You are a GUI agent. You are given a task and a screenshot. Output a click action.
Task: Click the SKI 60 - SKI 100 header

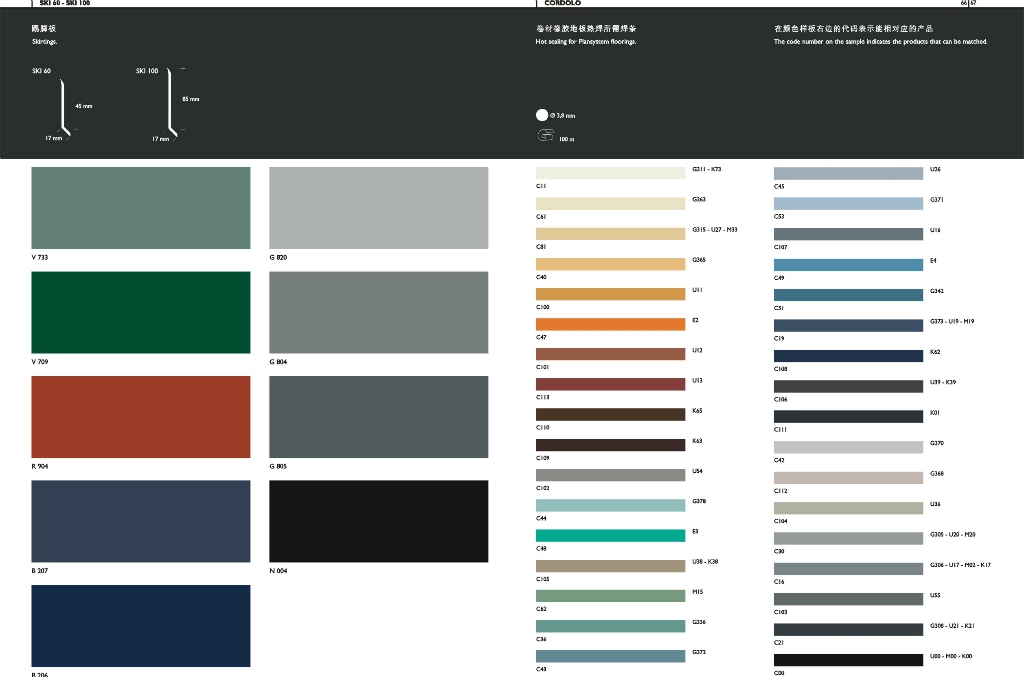(65, 3)
